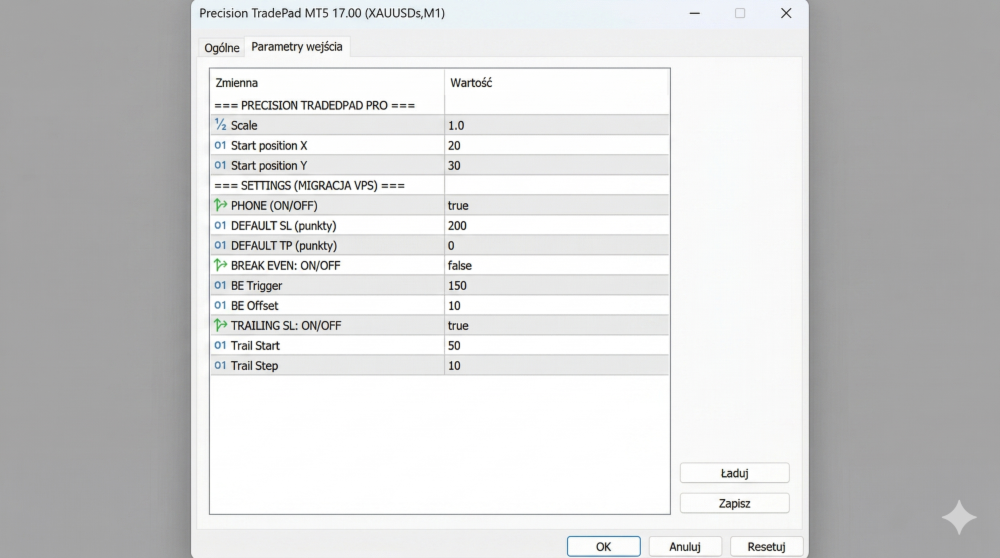Select the 'DEFAULT SL (punkty)' label
The width and height of the screenshot is (1000, 558).
(284, 226)
